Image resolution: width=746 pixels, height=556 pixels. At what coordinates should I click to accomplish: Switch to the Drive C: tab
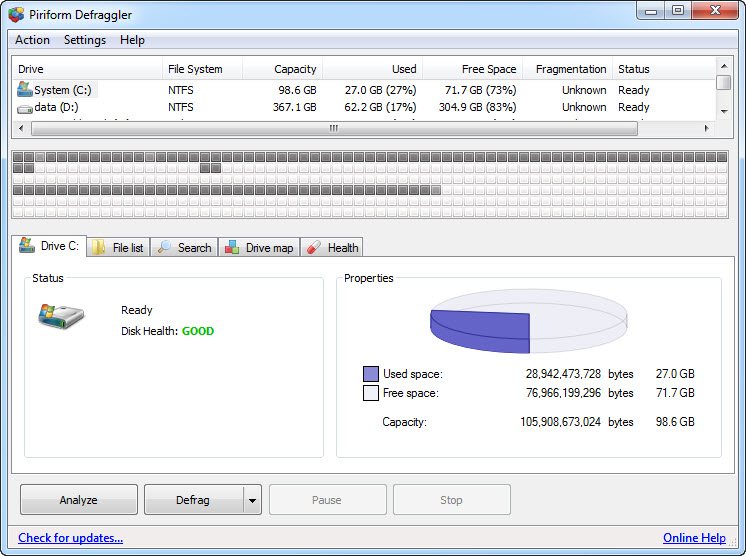click(50, 246)
